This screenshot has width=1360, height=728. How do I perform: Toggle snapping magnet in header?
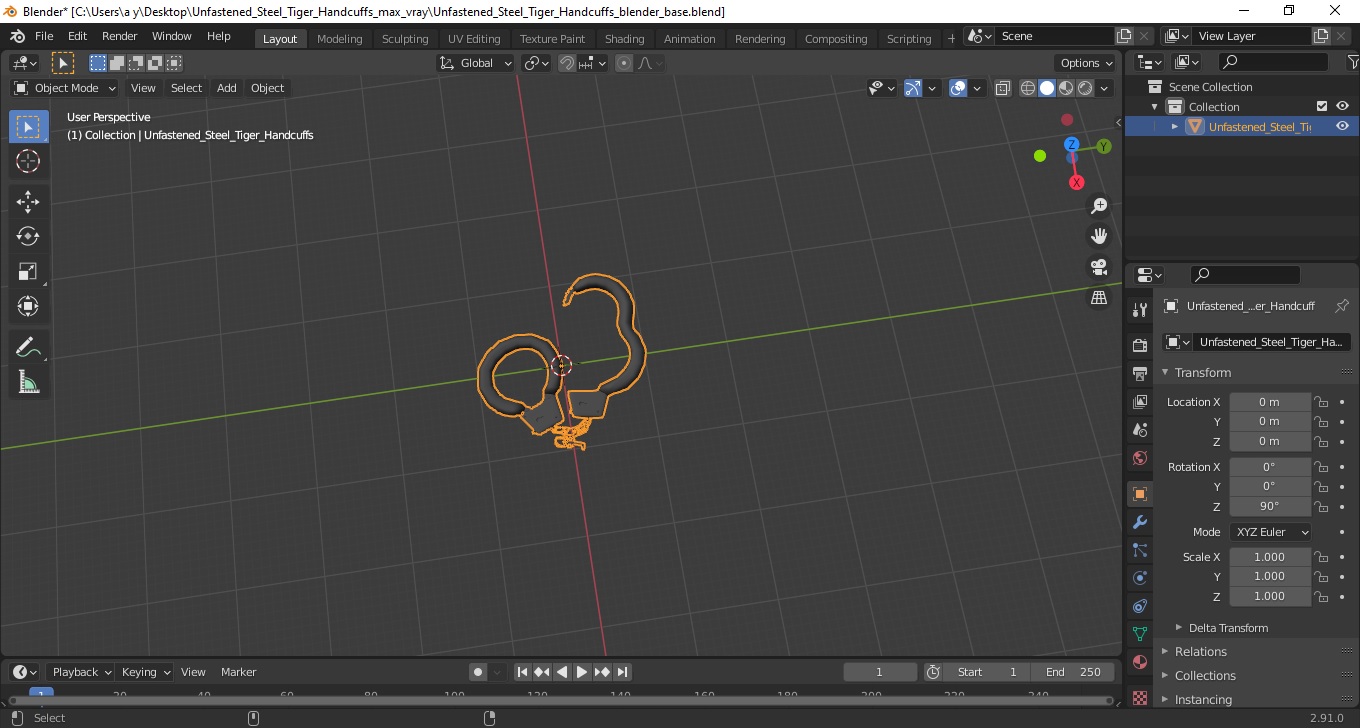pyautogui.click(x=567, y=63)
